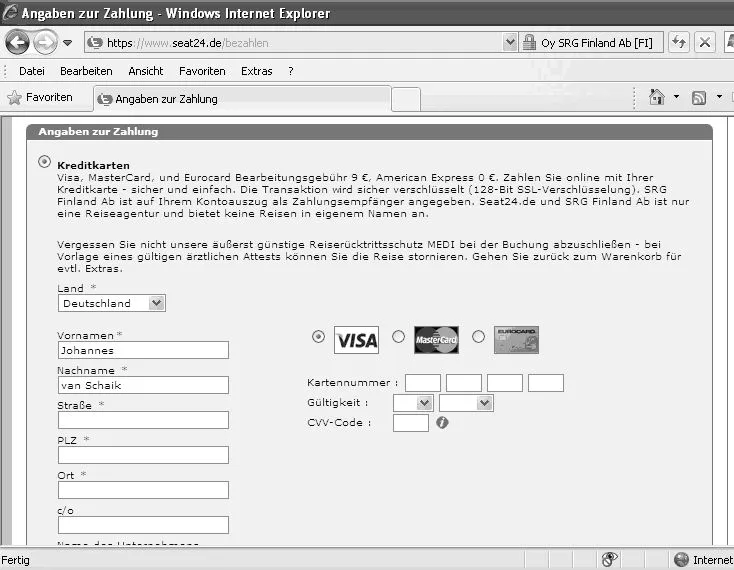This screenshot has height=570, width=734.
Task: Open the Ansicht menu
Action: click(146, 71)
